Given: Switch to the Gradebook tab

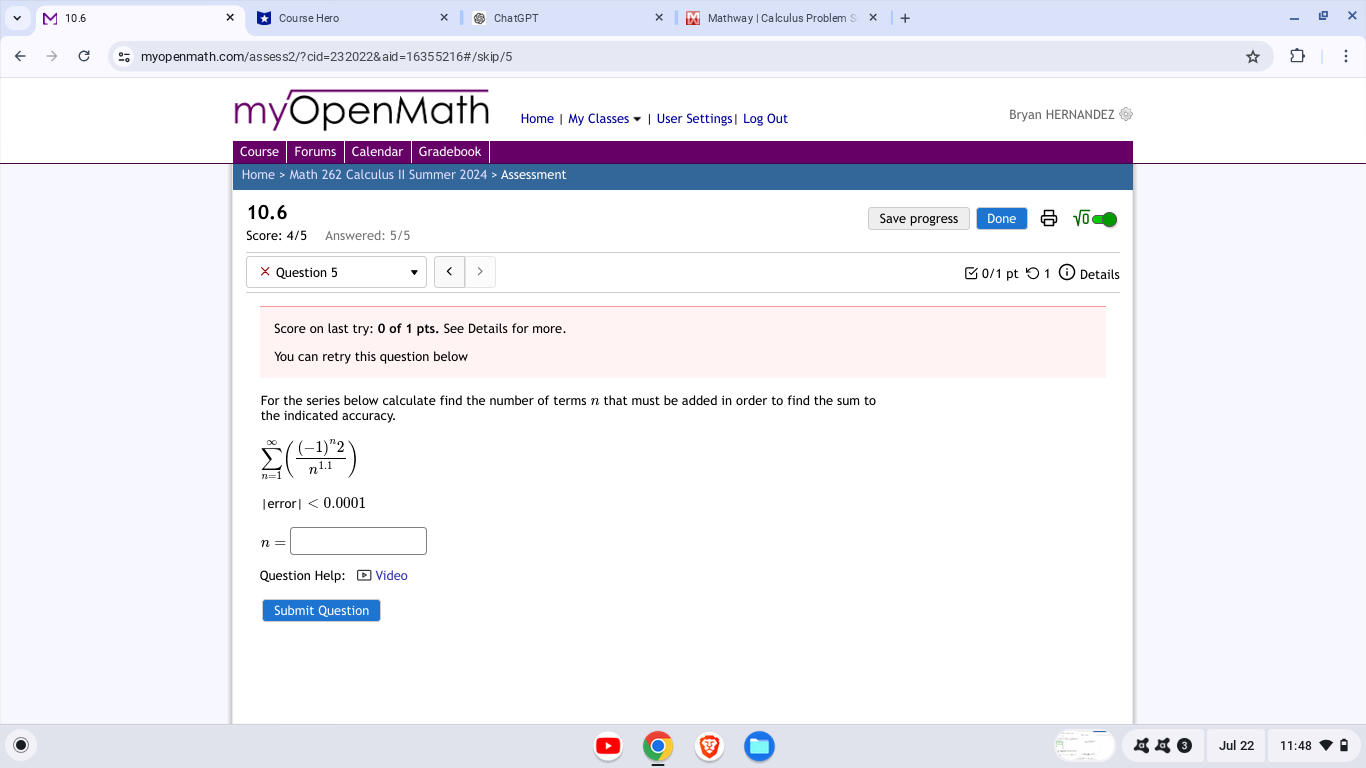Looking at the screenshot, I should (450, 152).
